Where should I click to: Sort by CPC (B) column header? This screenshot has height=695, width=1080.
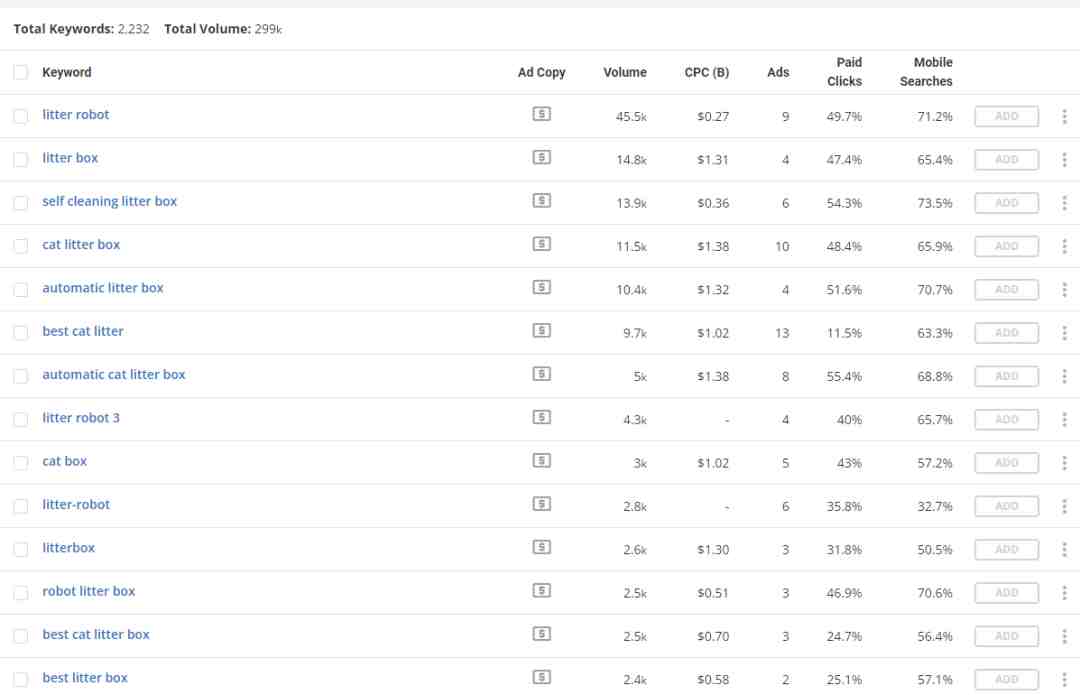(x=707, y=72)
